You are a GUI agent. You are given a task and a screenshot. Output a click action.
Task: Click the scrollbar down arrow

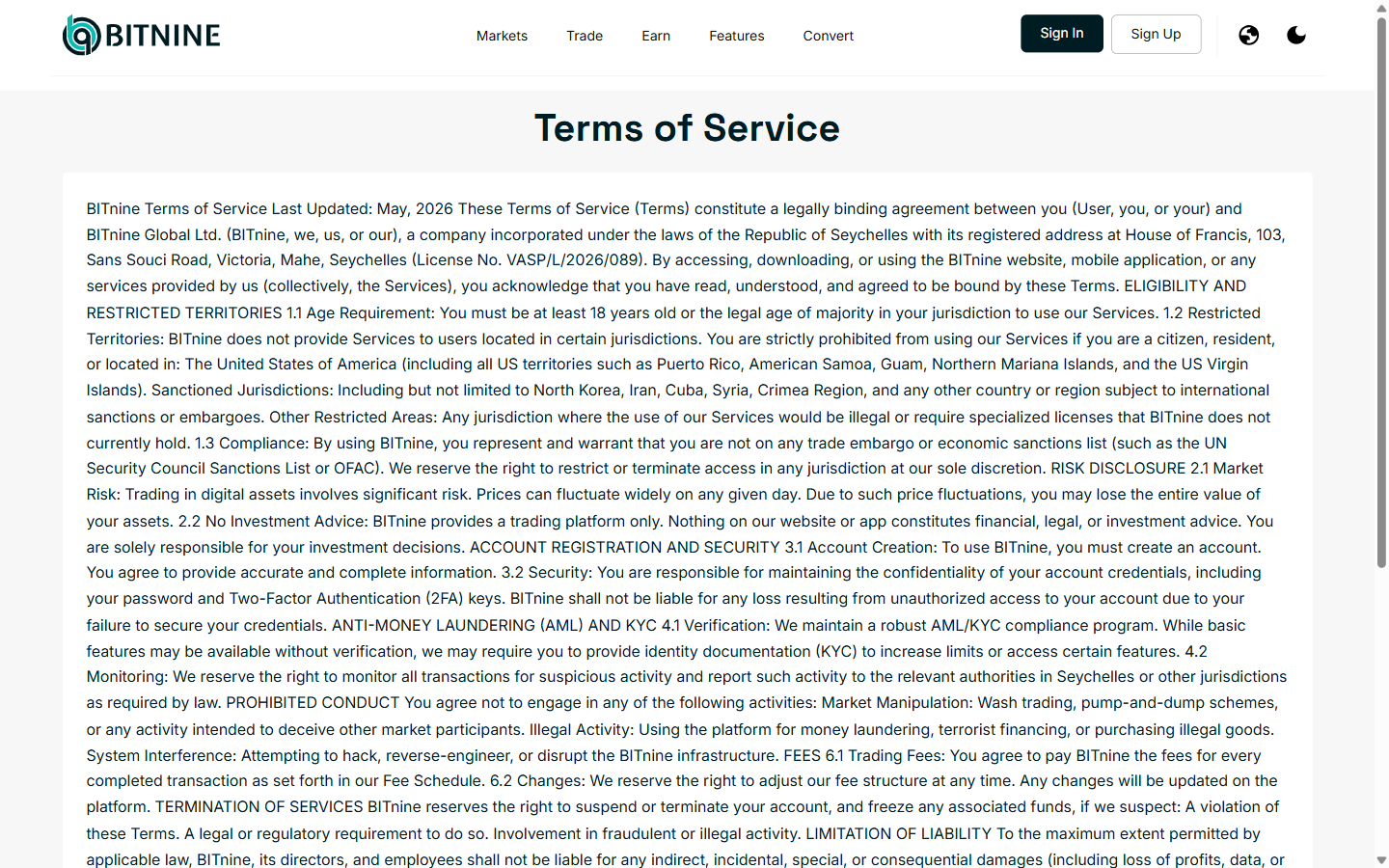[x=1381, y=860]
